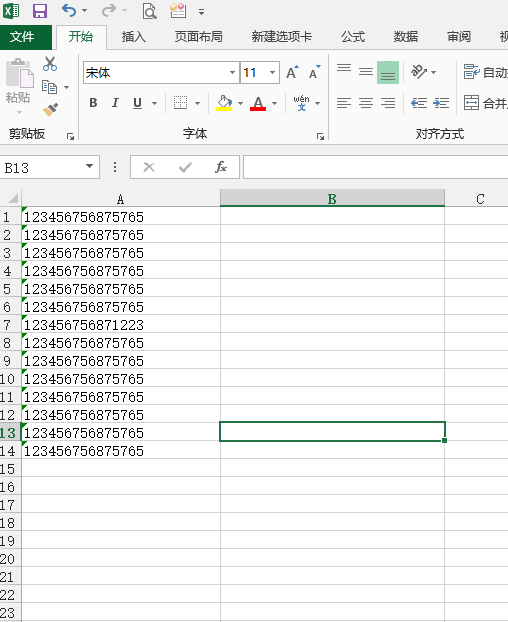508x622 pixels.
Task: Expand fill color dropdown arrow
Action: click(240, 103)
